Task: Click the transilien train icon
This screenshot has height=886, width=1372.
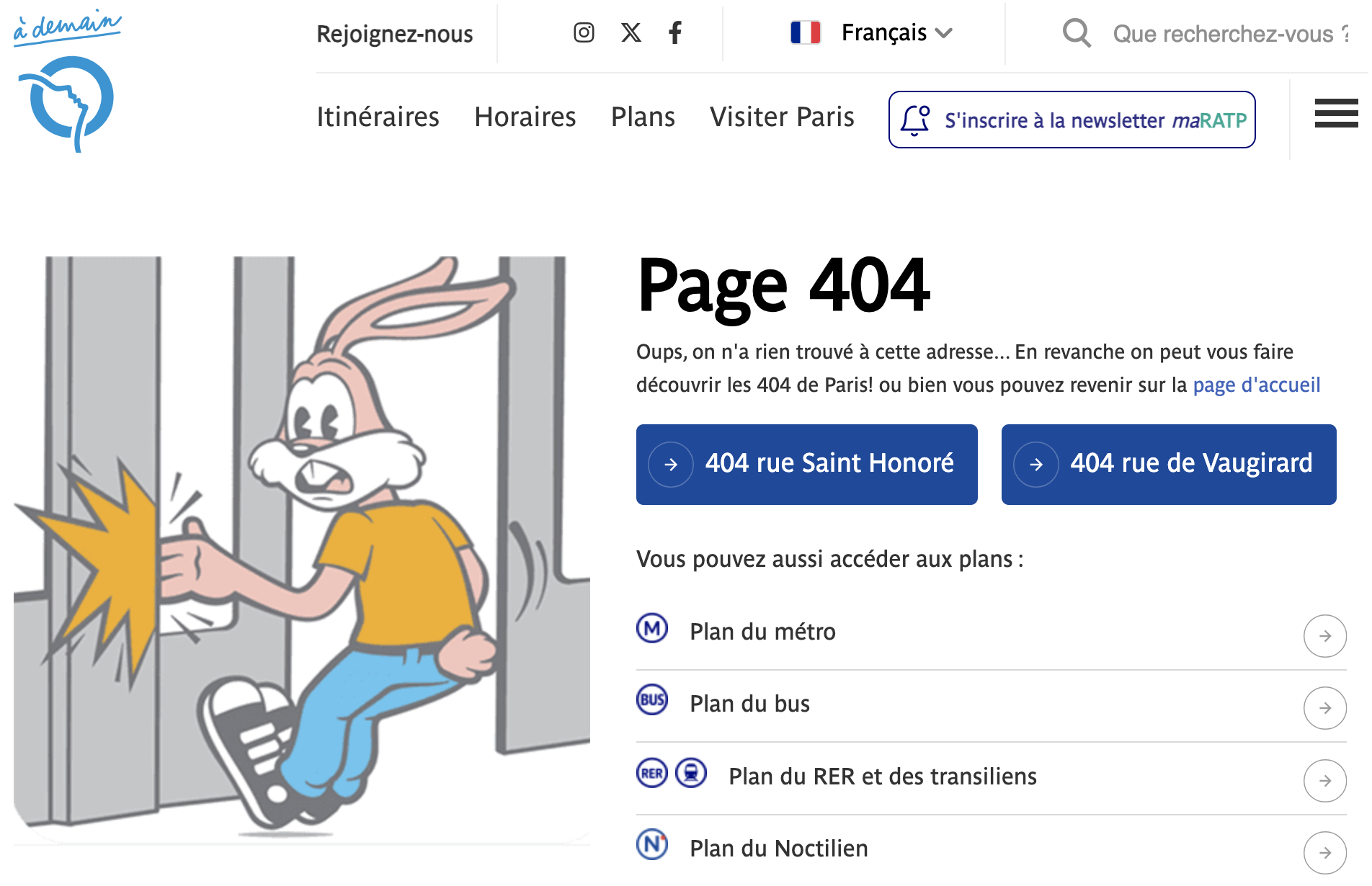Action: [x=691, y=773]
